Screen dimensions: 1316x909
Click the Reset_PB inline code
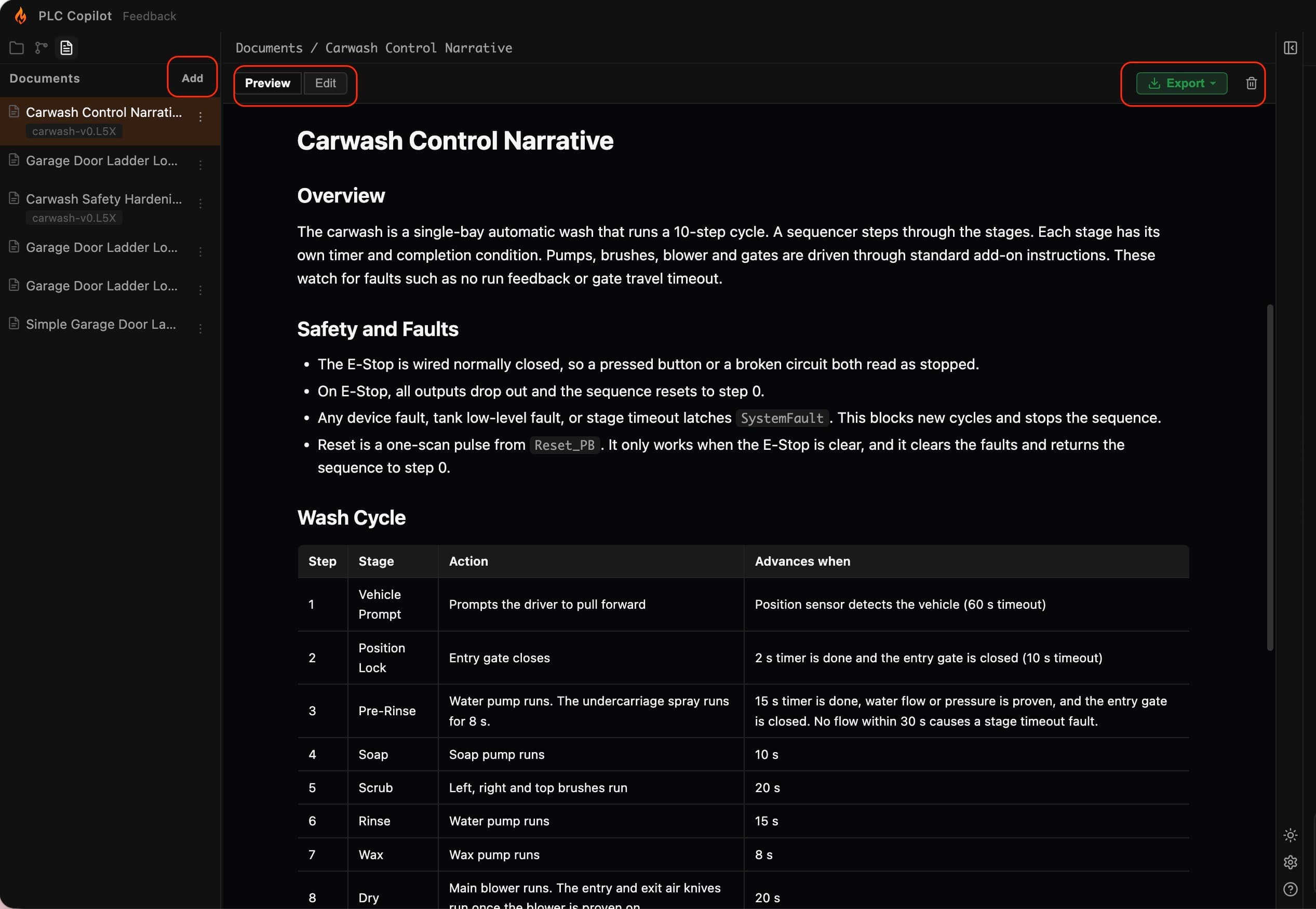point(565,445)
